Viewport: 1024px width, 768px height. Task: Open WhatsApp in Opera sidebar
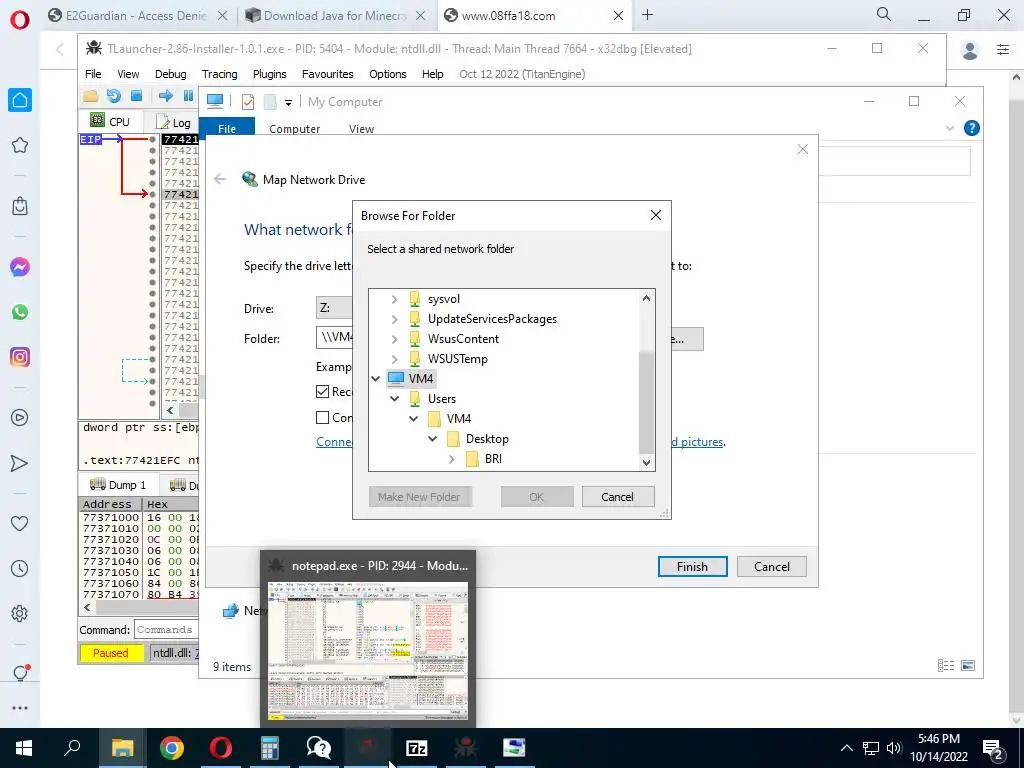pos(20,312)
